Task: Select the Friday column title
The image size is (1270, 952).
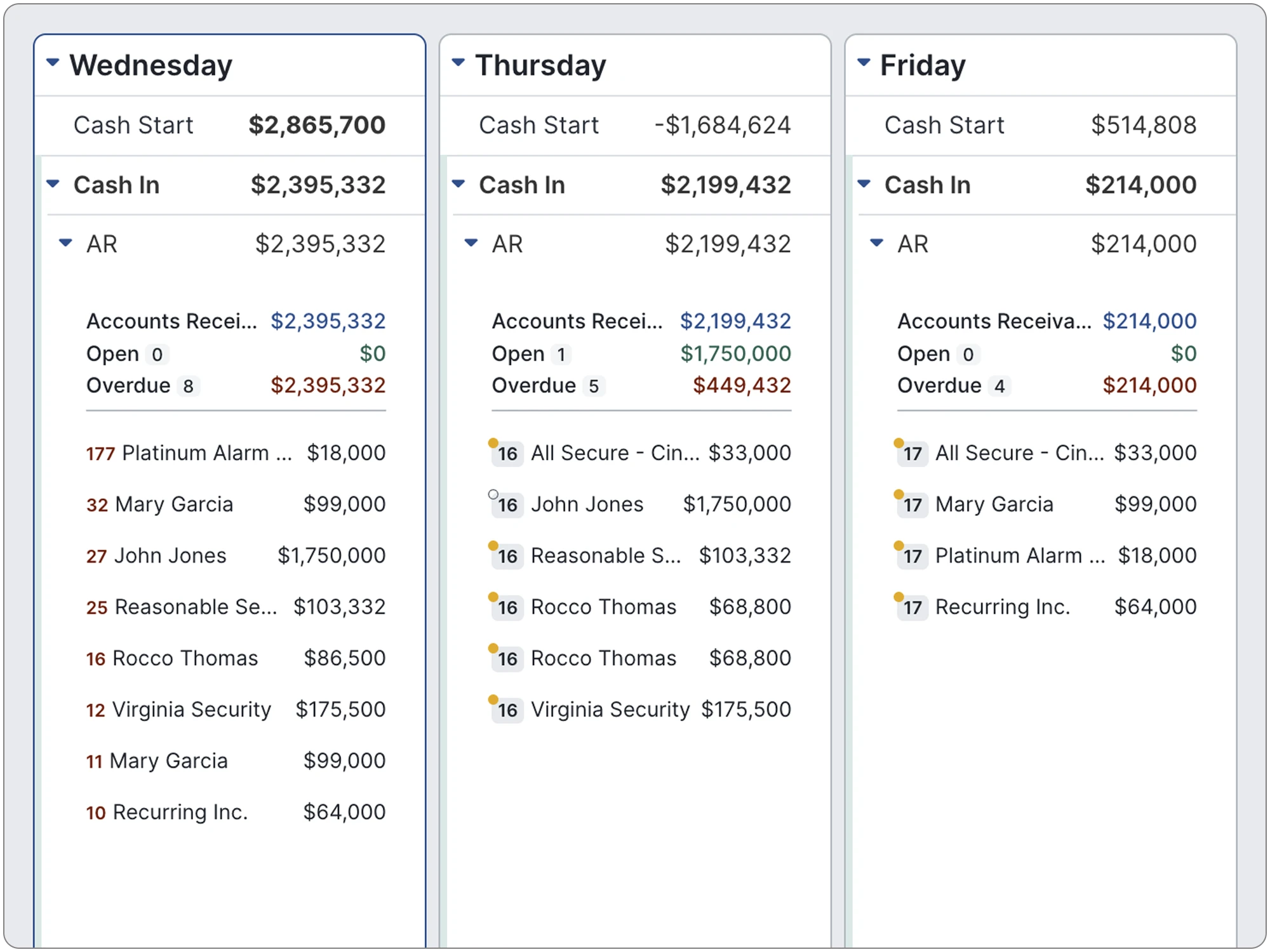Action: click(x=923, y=65)
